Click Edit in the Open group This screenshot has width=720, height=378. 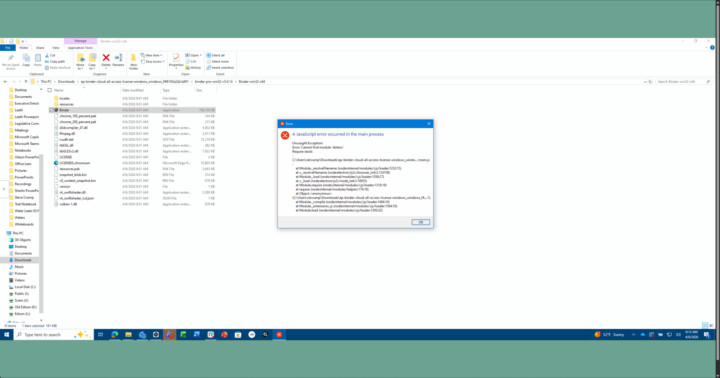pyautogui.click(x=191, y=62)
